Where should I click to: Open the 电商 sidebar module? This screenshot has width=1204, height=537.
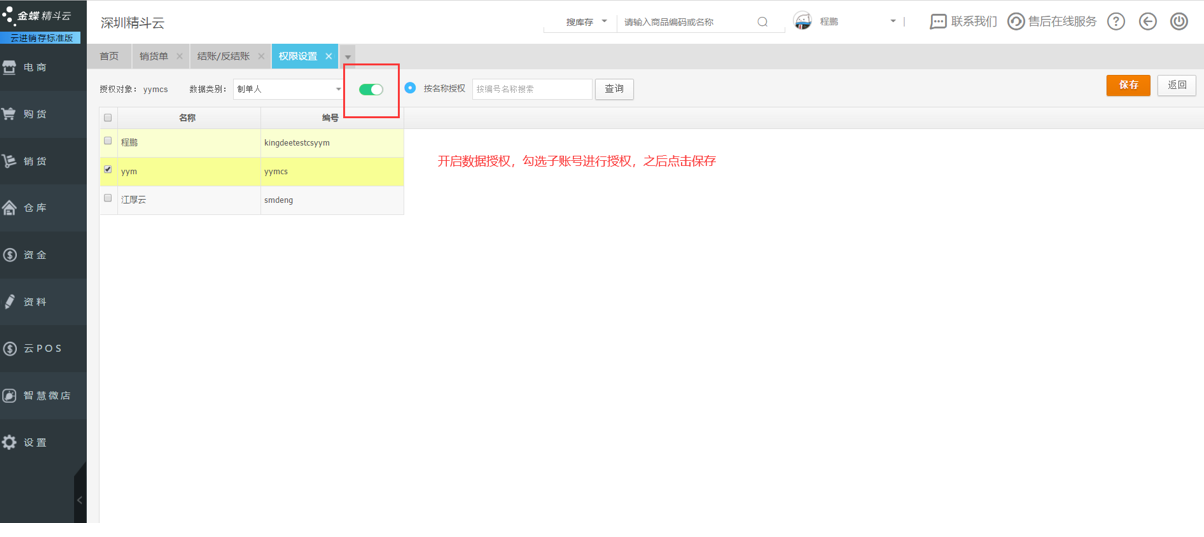(43, 67)
